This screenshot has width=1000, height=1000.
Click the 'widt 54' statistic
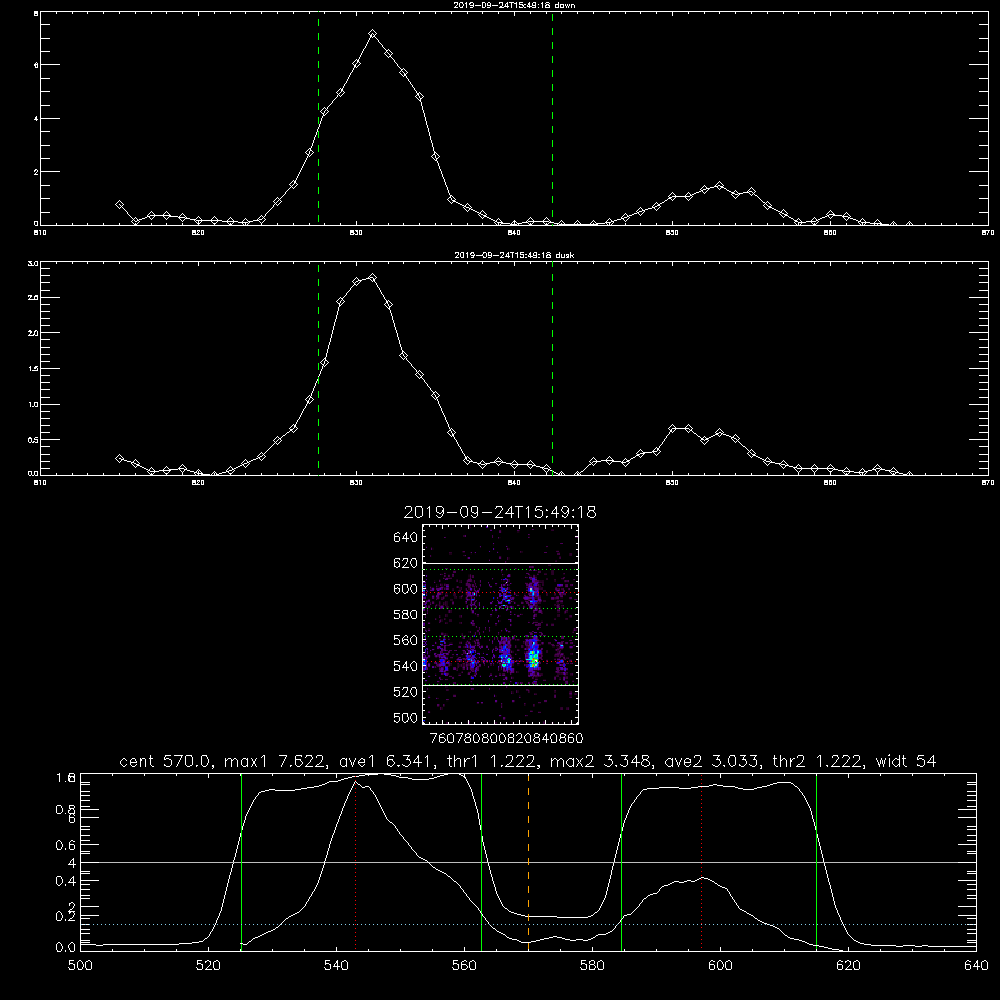(x=906, y=761)
